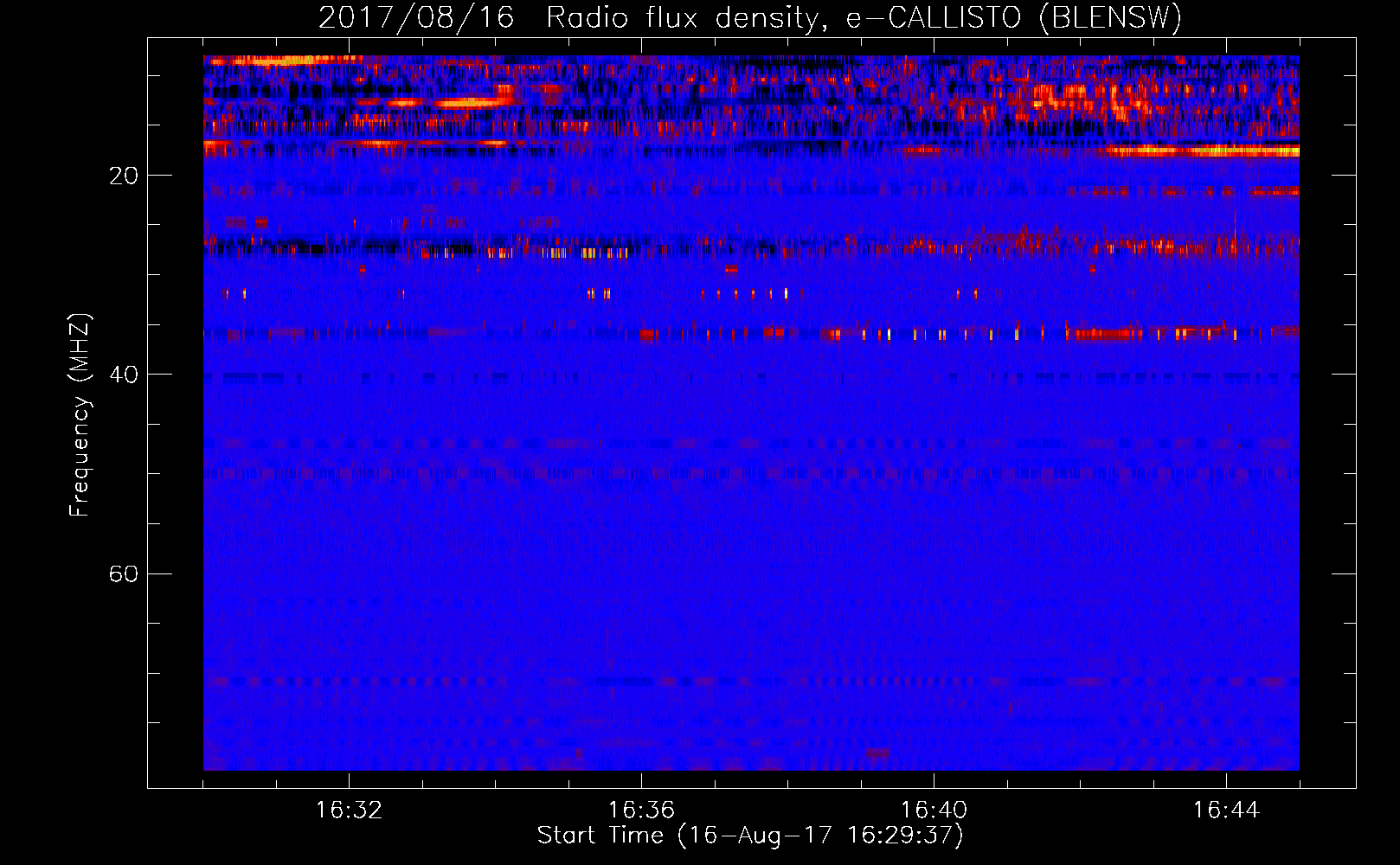Click the '16:36' time tick label
Viewport: 1400px width, 865px height.
tap(641, 811)
